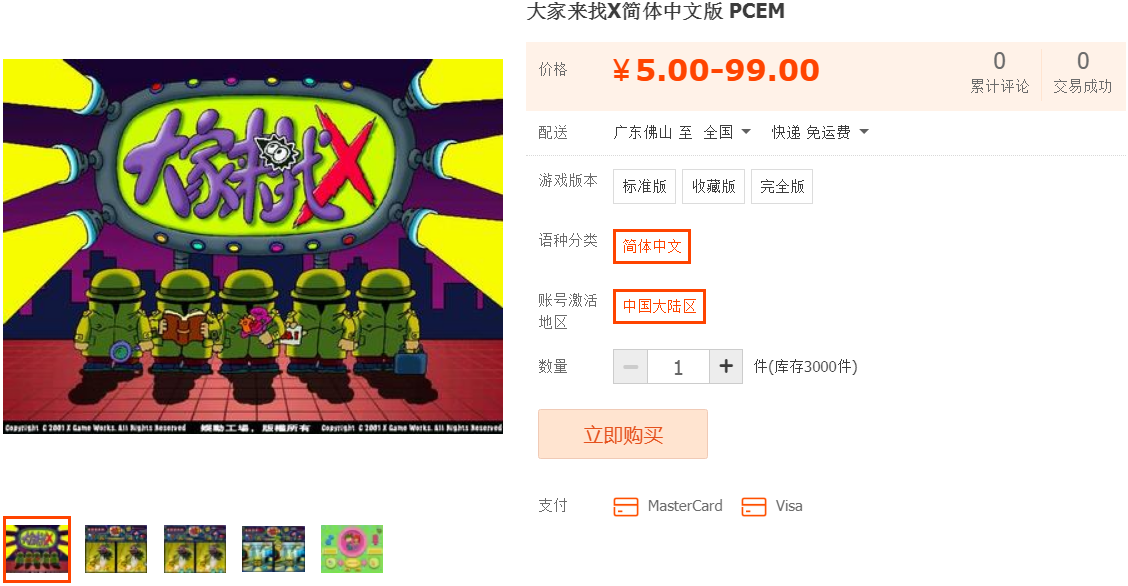Click the 立即购买 buy now button
This screenshot has width=1128, height=586.
coord(623,434)
